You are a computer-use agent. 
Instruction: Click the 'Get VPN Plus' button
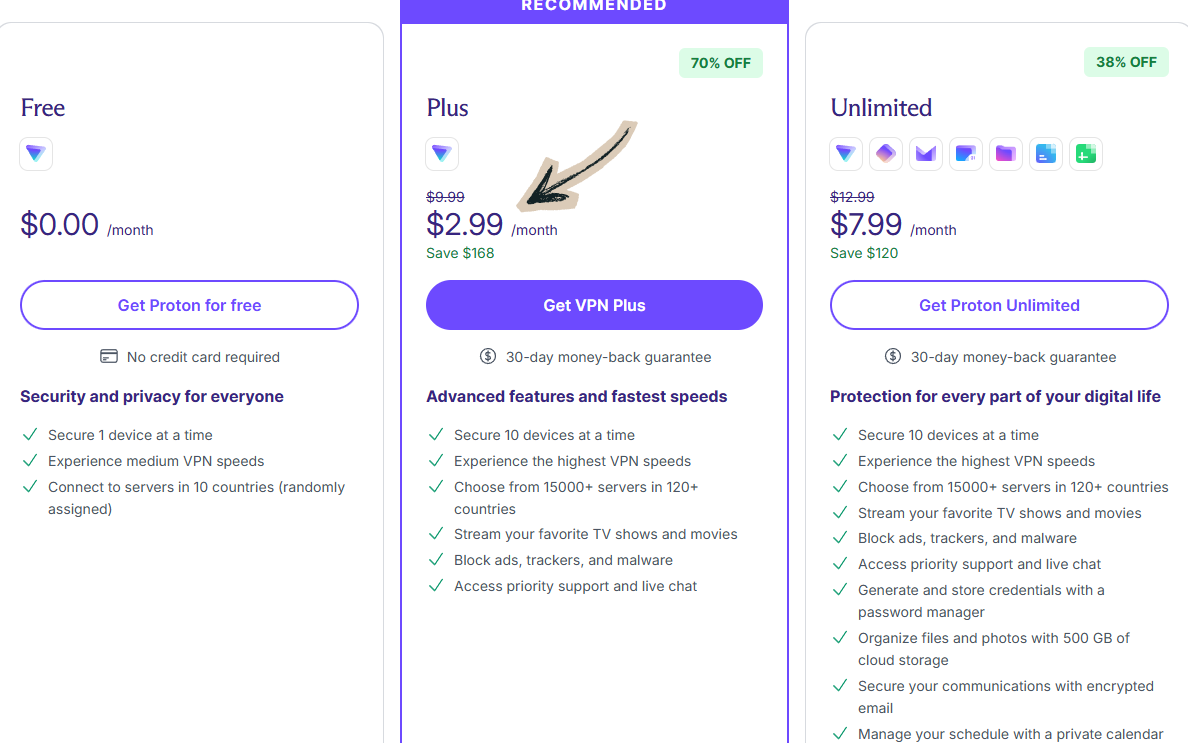click(594, 305)
